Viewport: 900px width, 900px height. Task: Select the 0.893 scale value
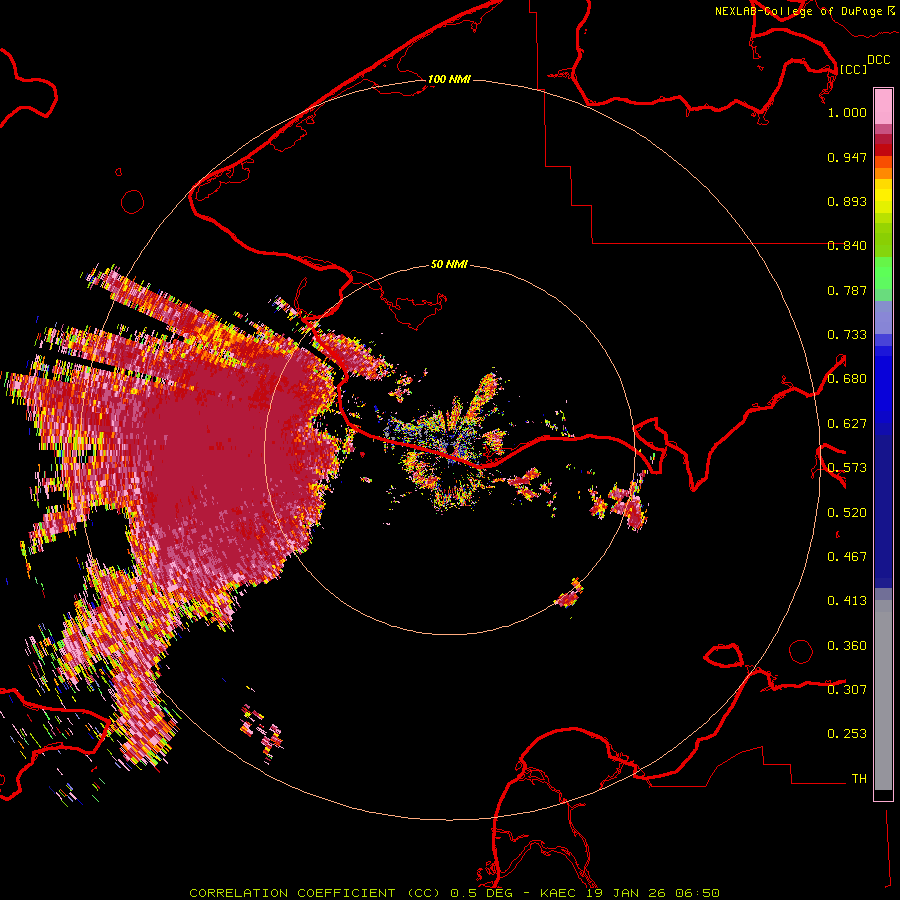pos(847,201)
